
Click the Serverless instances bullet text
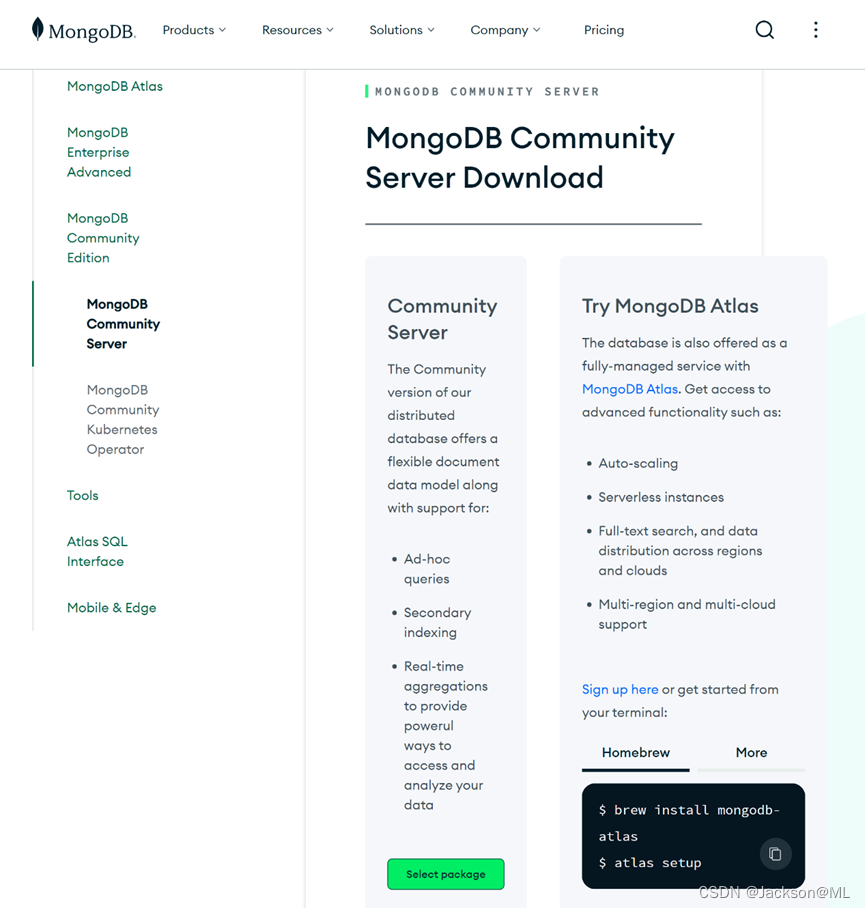[x=661, y=497]
